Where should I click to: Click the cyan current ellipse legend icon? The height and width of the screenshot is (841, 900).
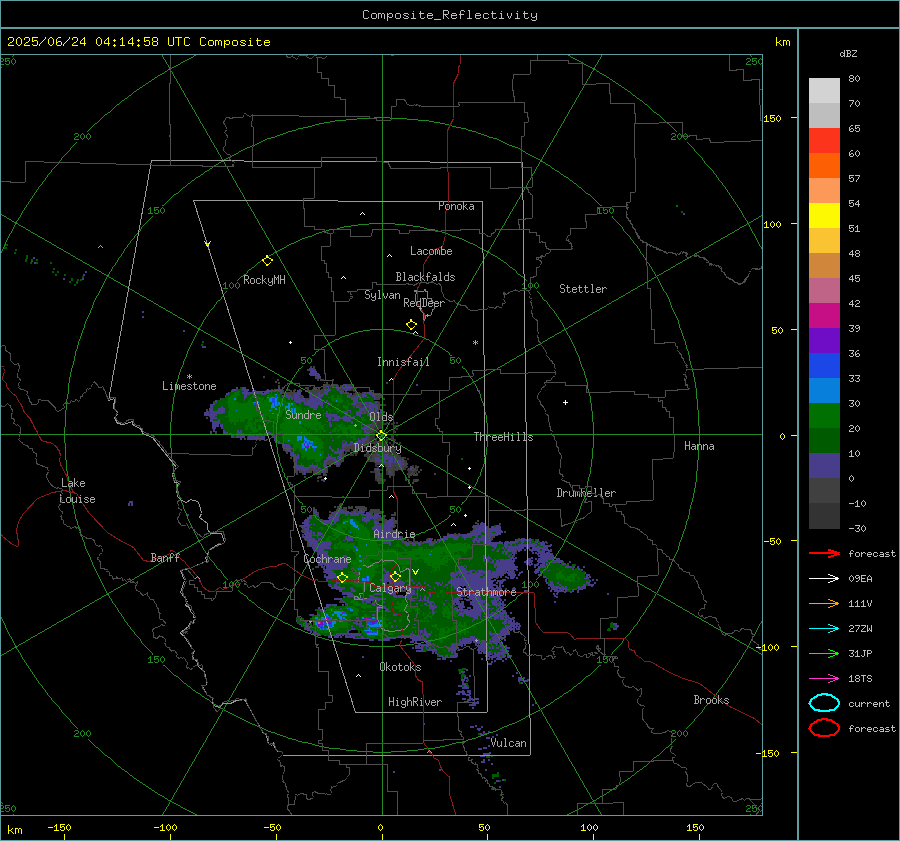point(824,703)
